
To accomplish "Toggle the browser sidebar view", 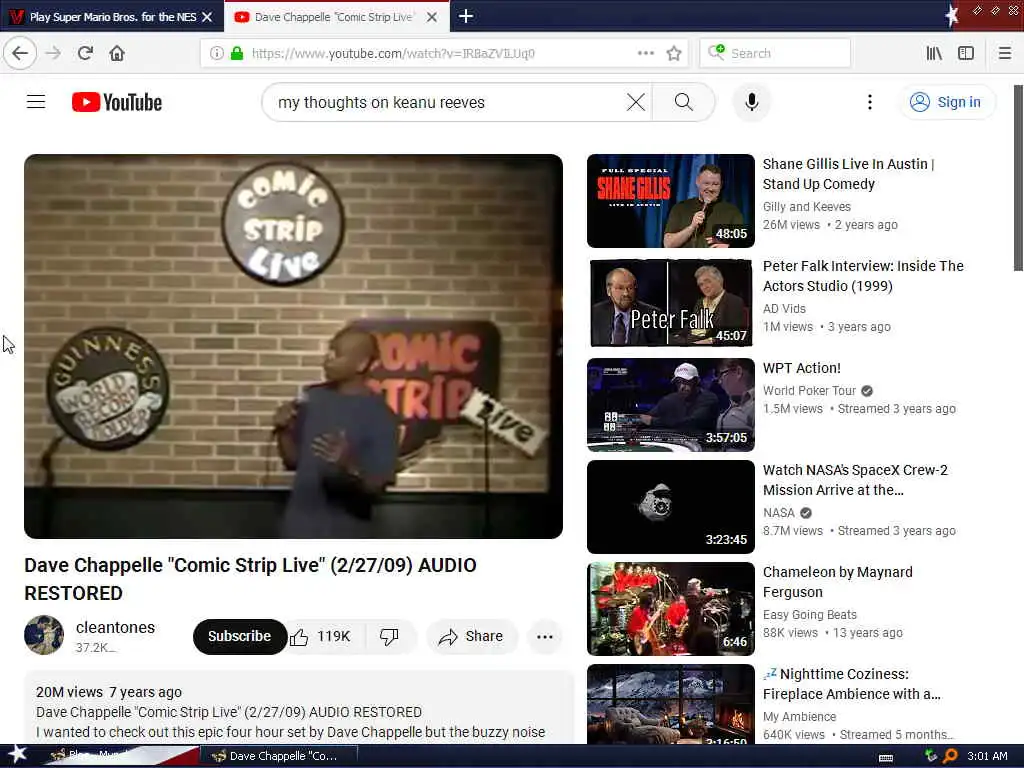I will coord(966,54).
